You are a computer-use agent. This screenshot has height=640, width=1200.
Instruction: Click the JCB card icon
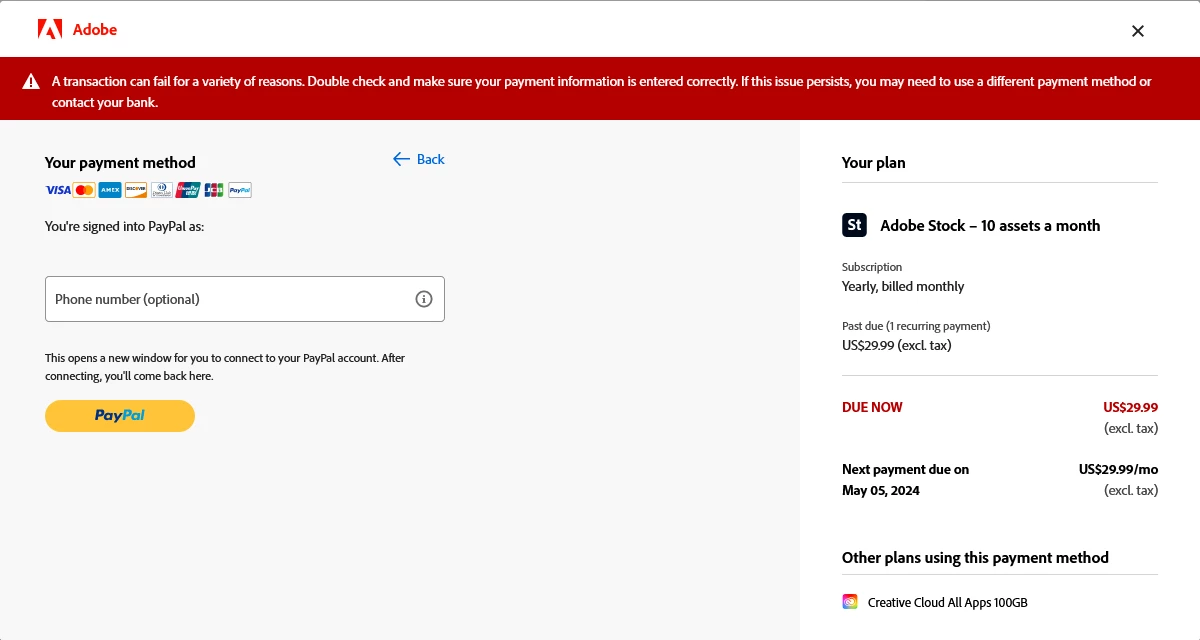pos(214,190)
